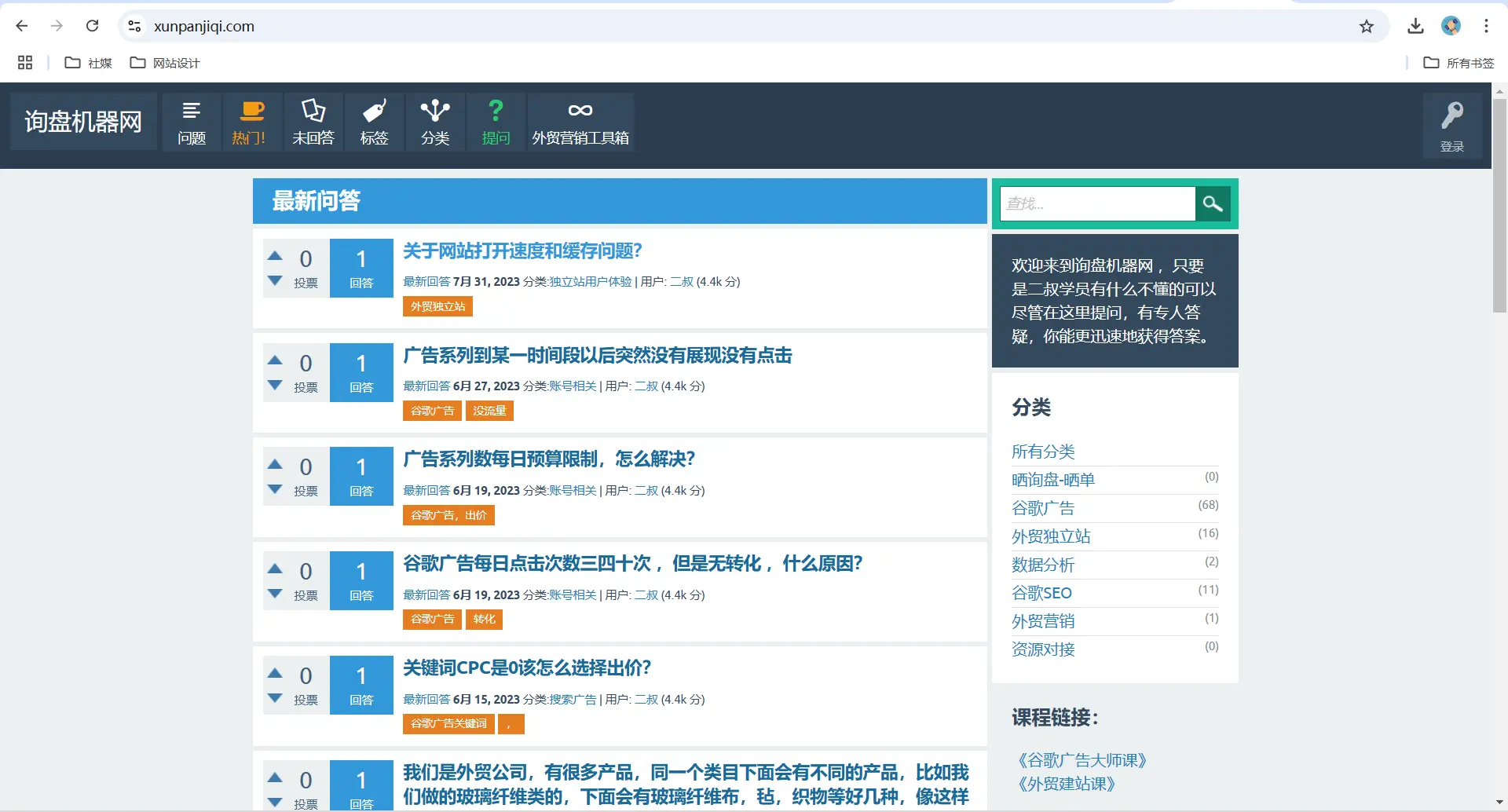The height and width of the screenshot is (812, 1508).
Task: Downvote 关于网站打开速度和缓存问题 question
Action: (x=275, y=280)
